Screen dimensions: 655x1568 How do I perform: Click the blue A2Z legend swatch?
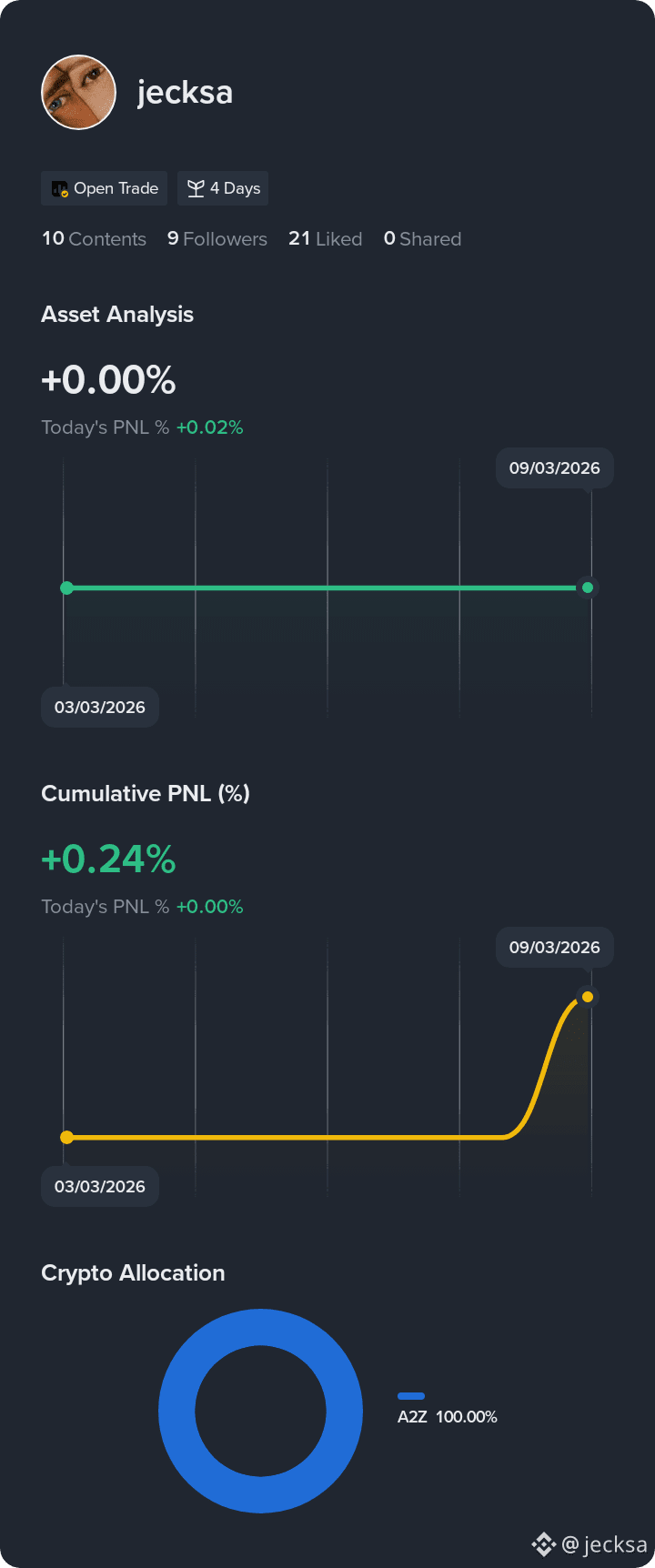(x=411, y=1395)
